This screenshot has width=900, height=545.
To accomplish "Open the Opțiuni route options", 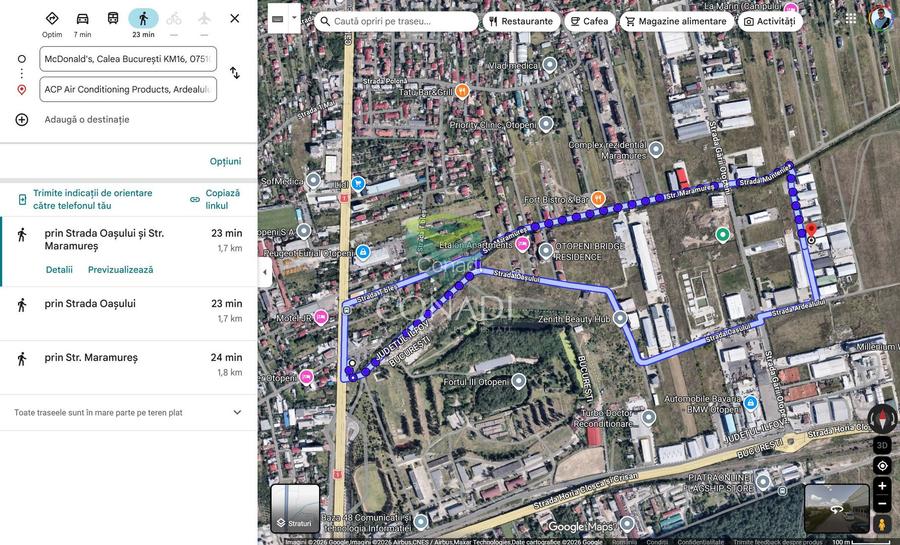I will click(225, 161).
